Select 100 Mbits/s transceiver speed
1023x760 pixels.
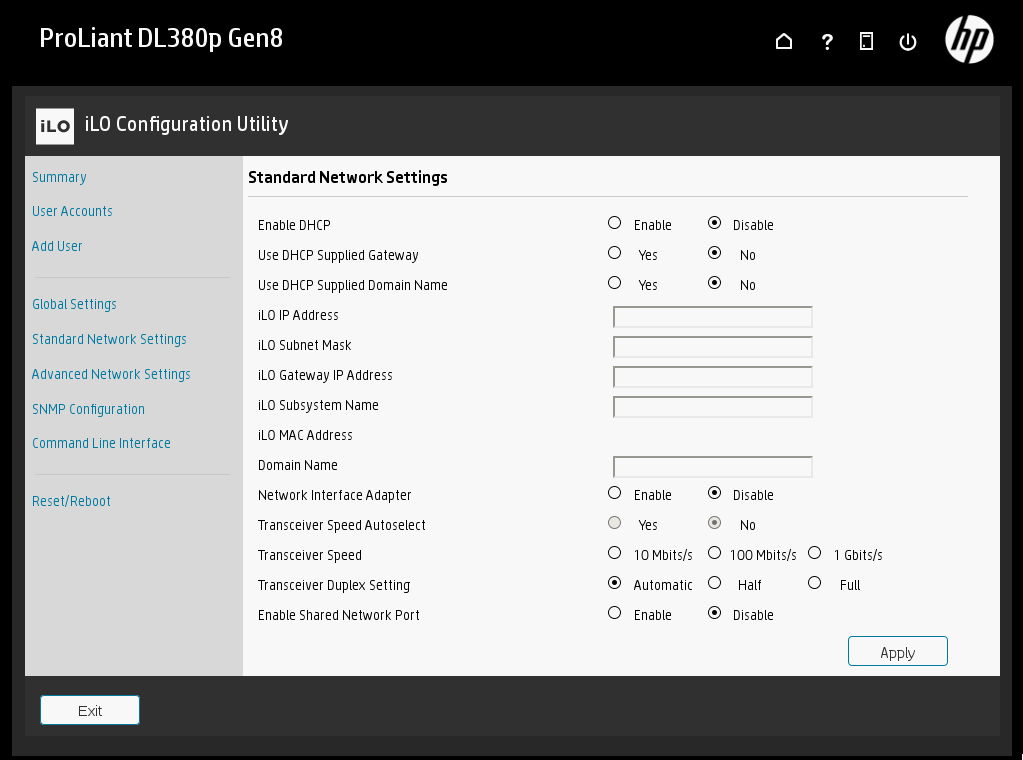point(714,553)
